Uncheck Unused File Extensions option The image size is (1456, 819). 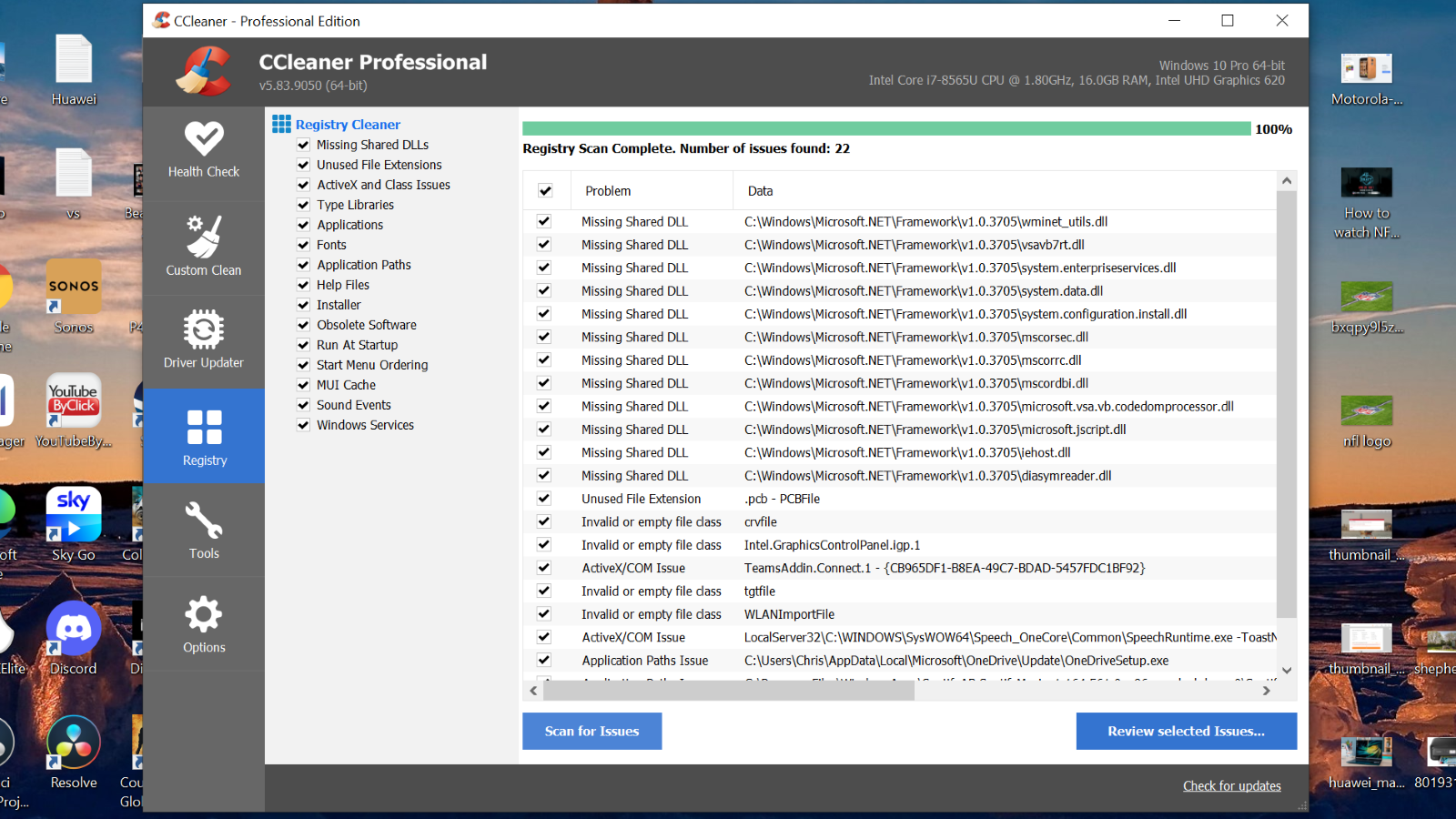click(x=303, y=165)
